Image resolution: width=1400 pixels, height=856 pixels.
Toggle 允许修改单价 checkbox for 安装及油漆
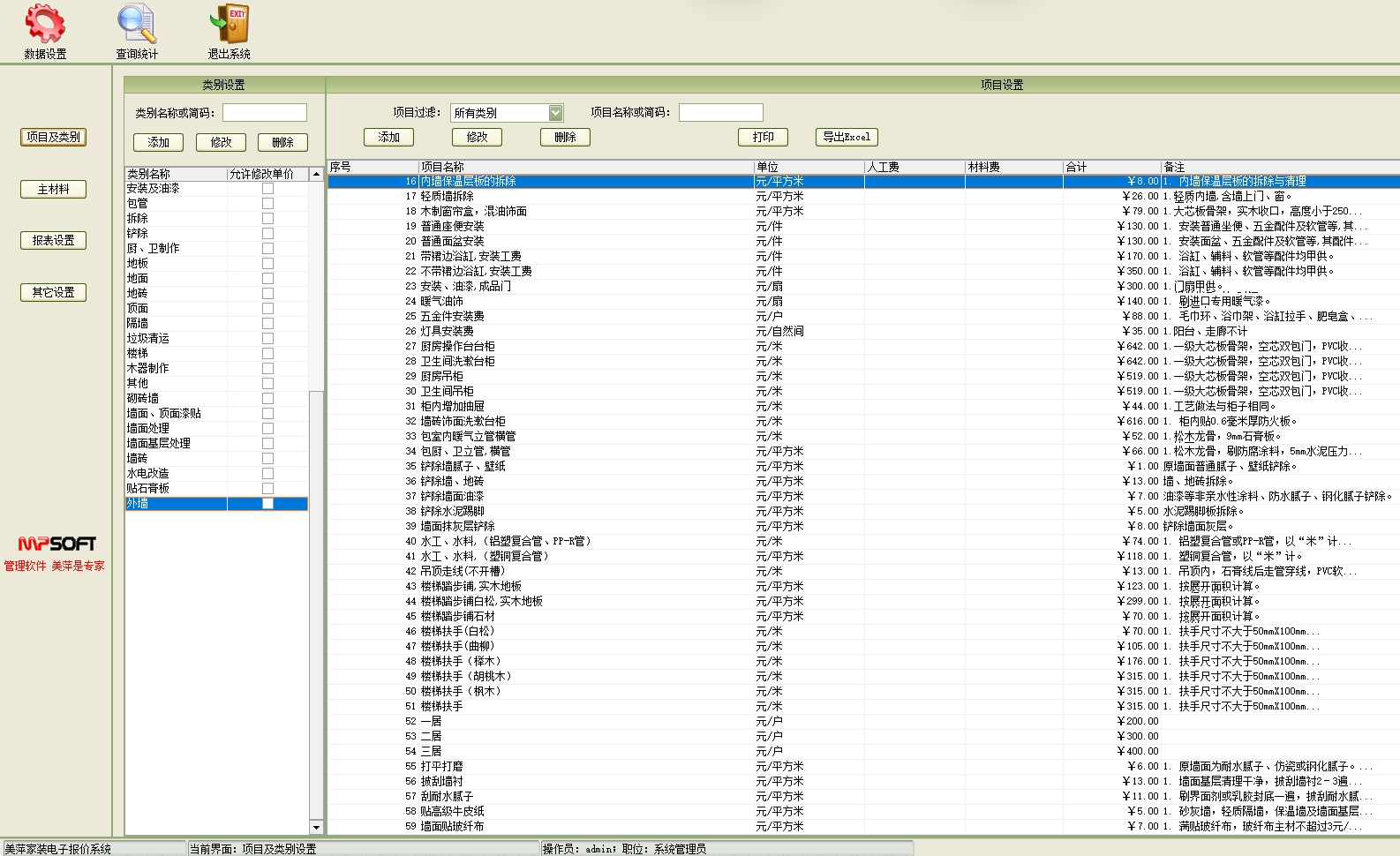point(267,189)
